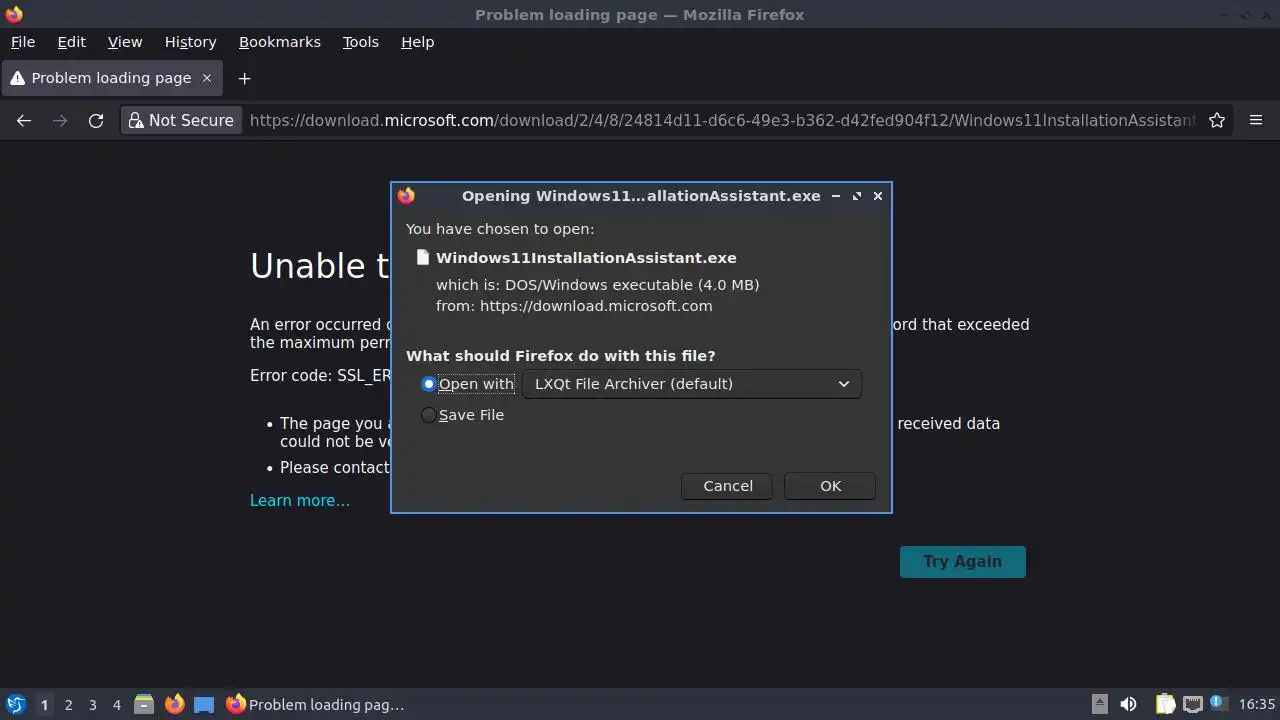
Task: Launch the file manager from the panel
Action: tap(143, 704)
